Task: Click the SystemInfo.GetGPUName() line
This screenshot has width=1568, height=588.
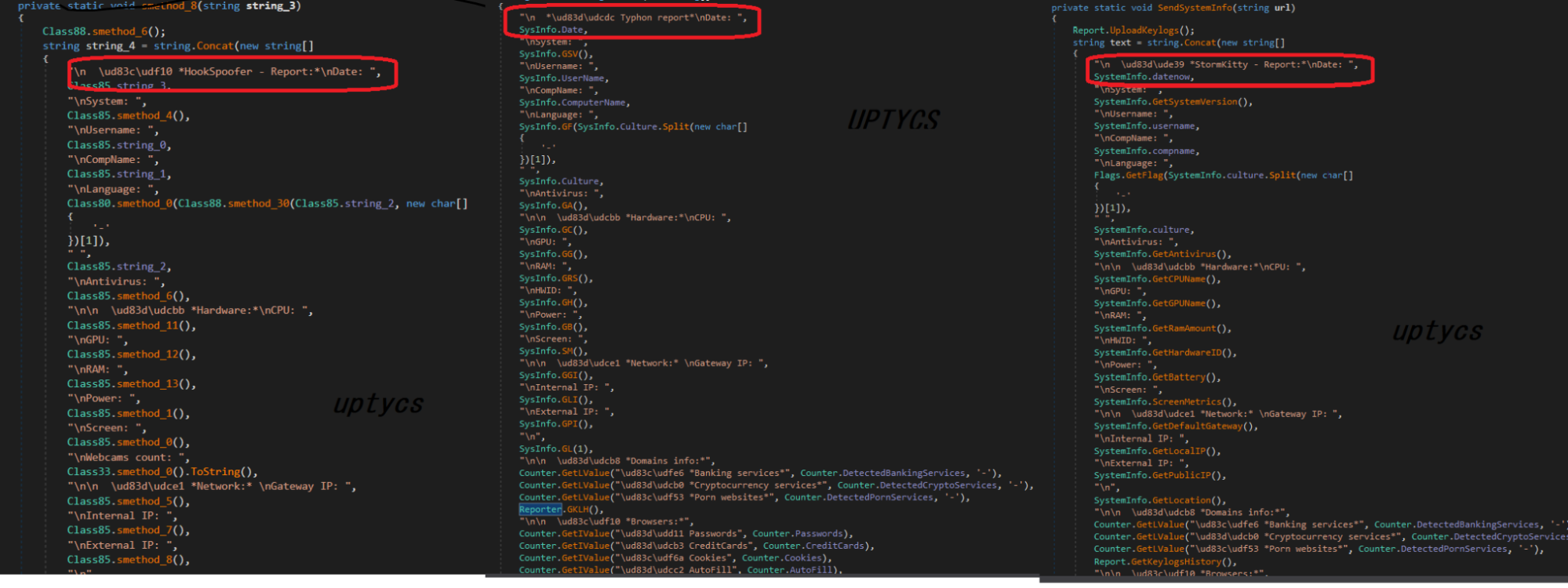Action: (x=1158, y=303)
